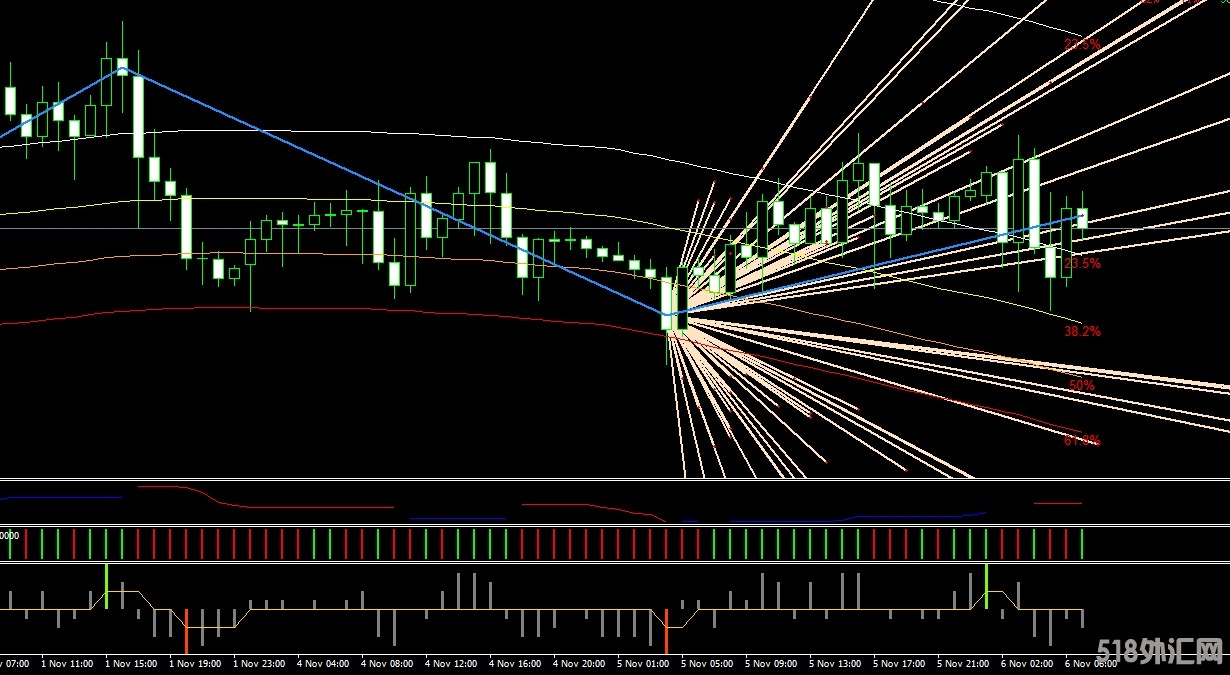Click the 4 Nov 20:00 time label
Screen dimensions: 1230x675
(x=579, y=663)
